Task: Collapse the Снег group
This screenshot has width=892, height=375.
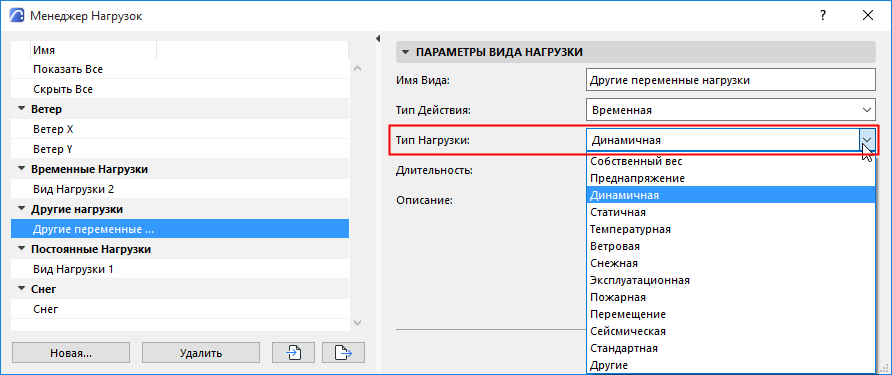Action: [22, 289]
